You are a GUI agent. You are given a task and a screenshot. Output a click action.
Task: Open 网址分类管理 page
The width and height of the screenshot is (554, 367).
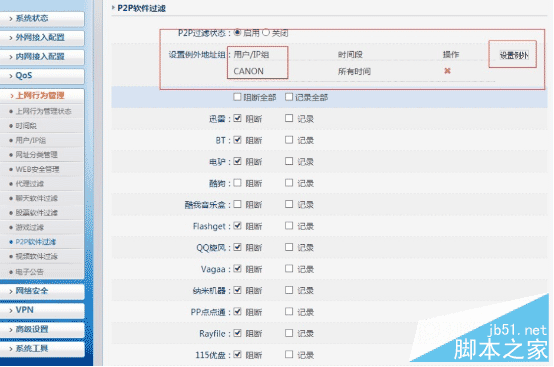coord(36,155)
